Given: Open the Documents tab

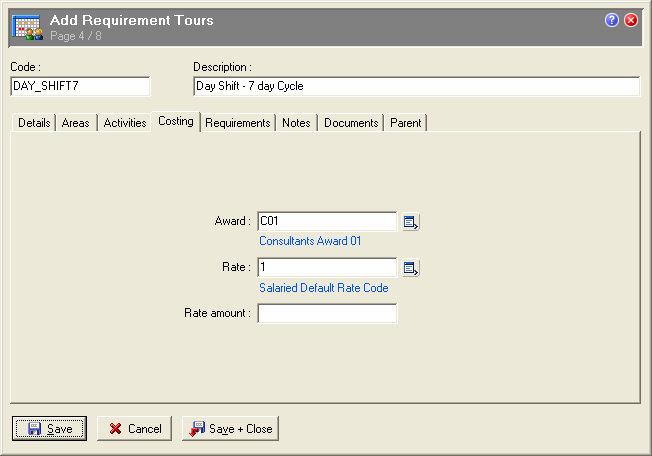Looking at the screenshot, I should pyautogui.click(x=351, y=123).
